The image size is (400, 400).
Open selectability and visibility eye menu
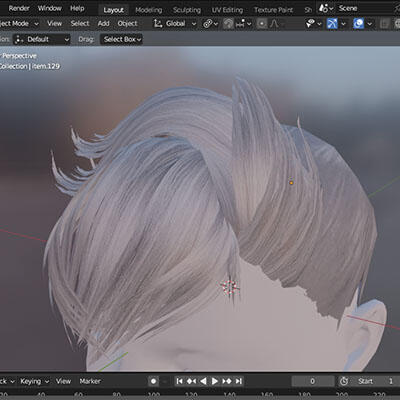click(x=314, y=24)
